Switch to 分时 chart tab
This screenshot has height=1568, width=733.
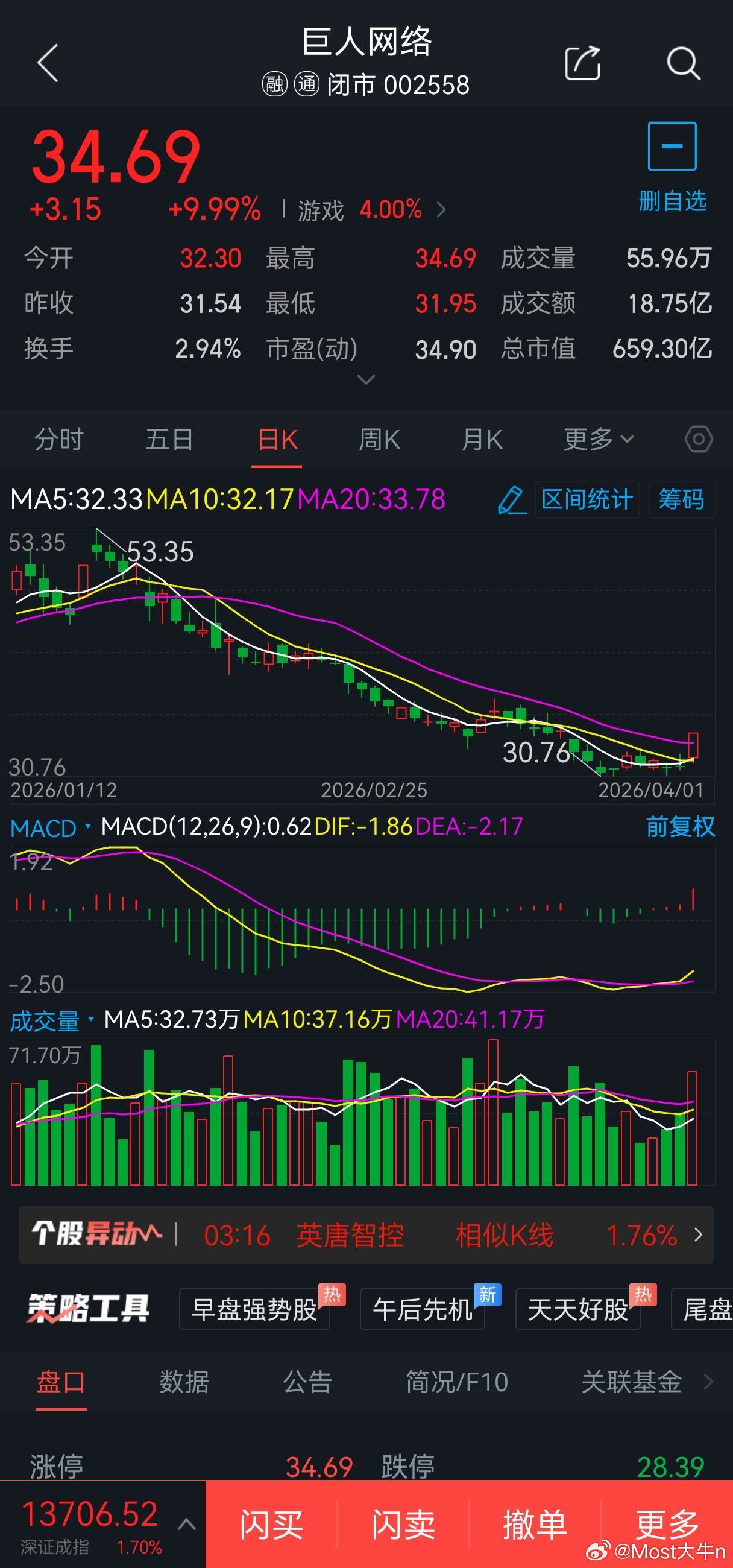pos(58,440)
